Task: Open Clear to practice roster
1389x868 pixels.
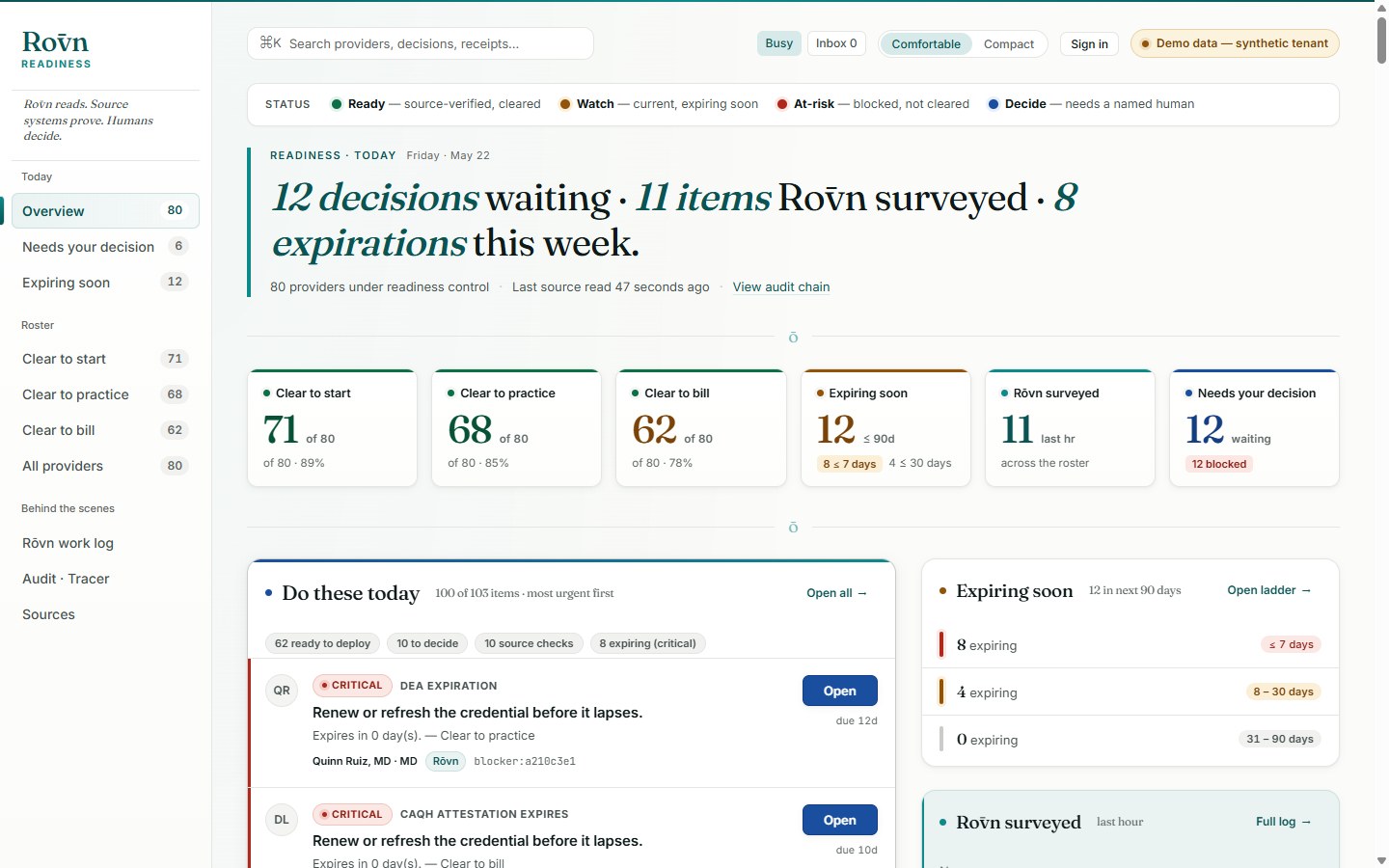Action: [x=105, y=394]
